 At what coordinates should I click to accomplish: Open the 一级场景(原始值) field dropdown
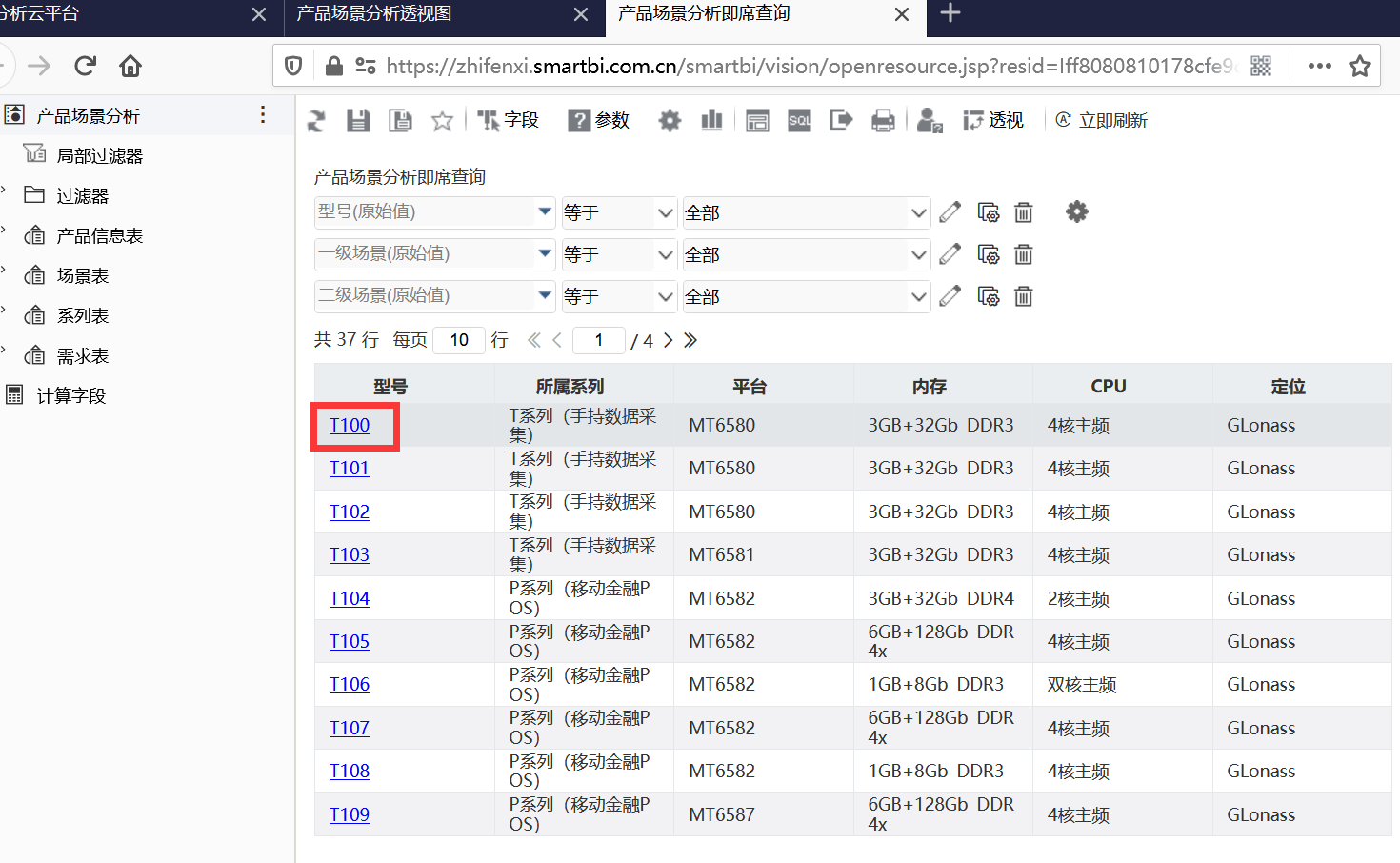(434, 254)
